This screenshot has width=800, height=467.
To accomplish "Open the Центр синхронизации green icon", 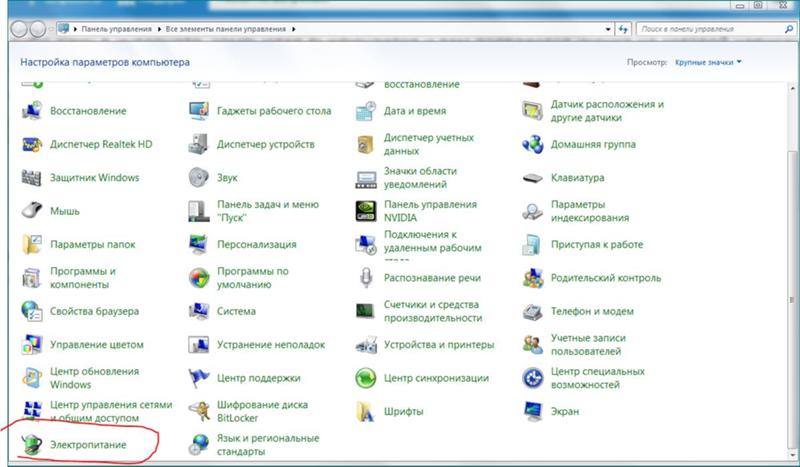I will 365,378.
